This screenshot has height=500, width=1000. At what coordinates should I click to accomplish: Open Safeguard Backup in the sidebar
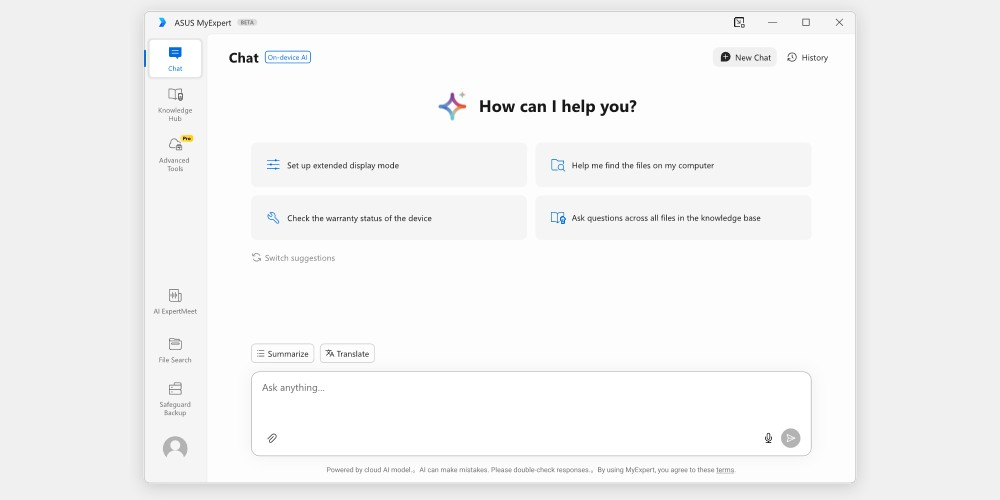click(175, 390)
